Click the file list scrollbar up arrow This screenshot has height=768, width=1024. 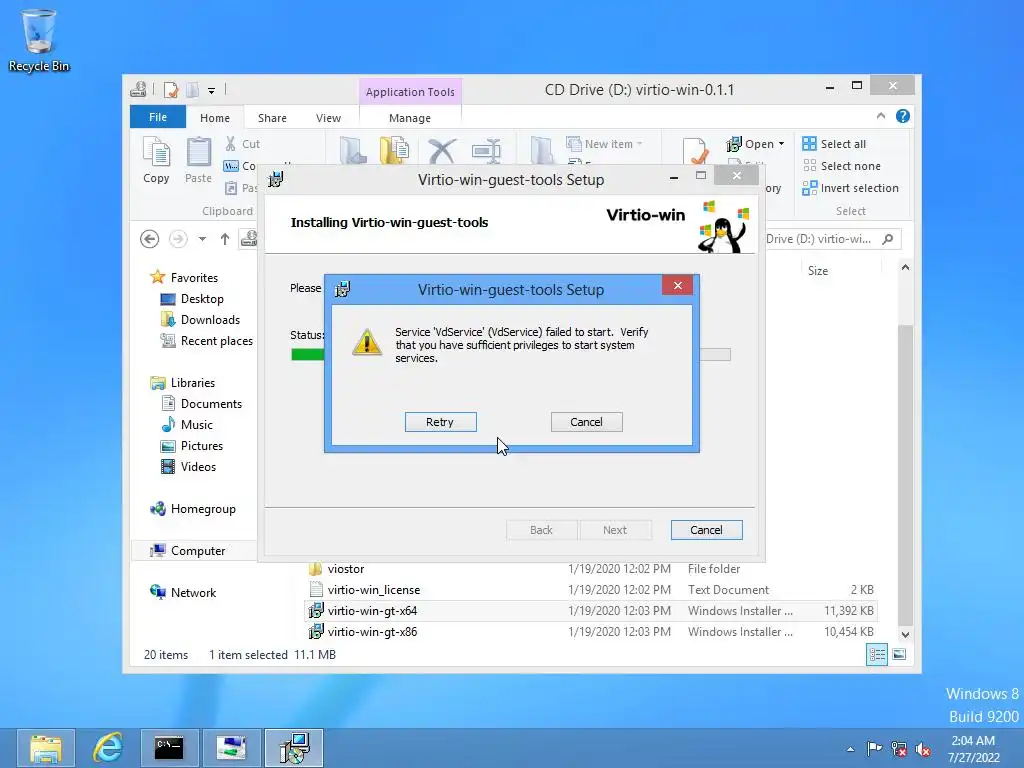905,267
